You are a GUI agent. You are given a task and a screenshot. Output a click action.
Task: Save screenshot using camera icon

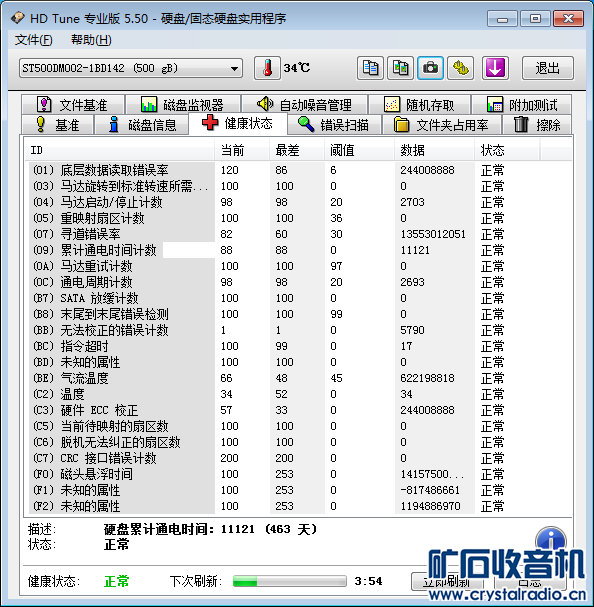click(430, 68)
